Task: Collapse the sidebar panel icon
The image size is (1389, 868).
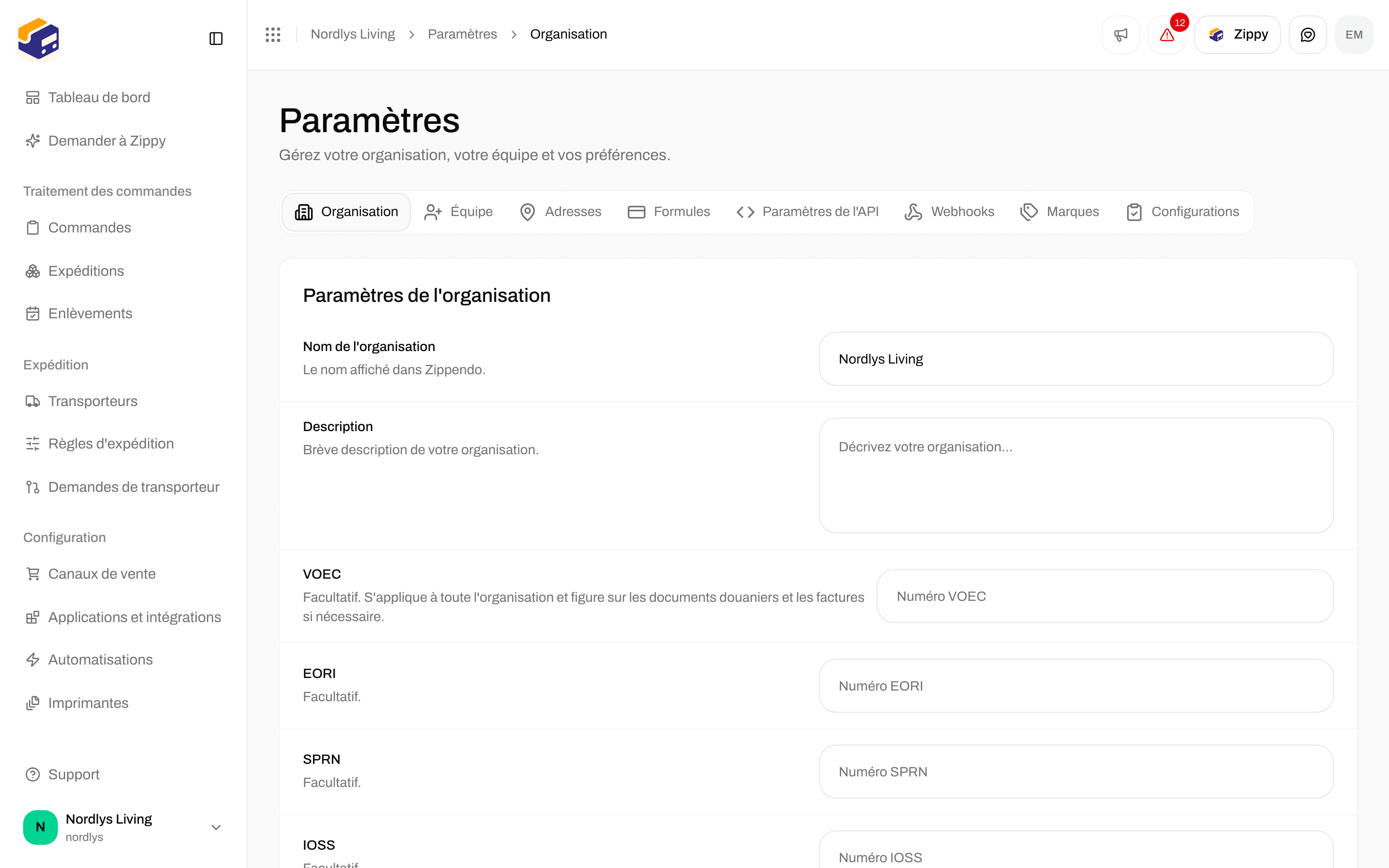Action: click(x=216, y=39)
